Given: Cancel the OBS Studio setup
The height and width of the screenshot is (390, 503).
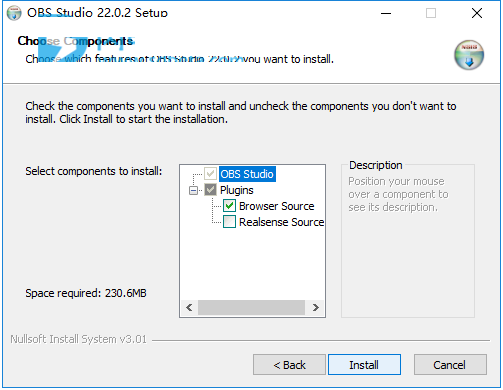Looking at the screenshot, I should pos(450,365).
